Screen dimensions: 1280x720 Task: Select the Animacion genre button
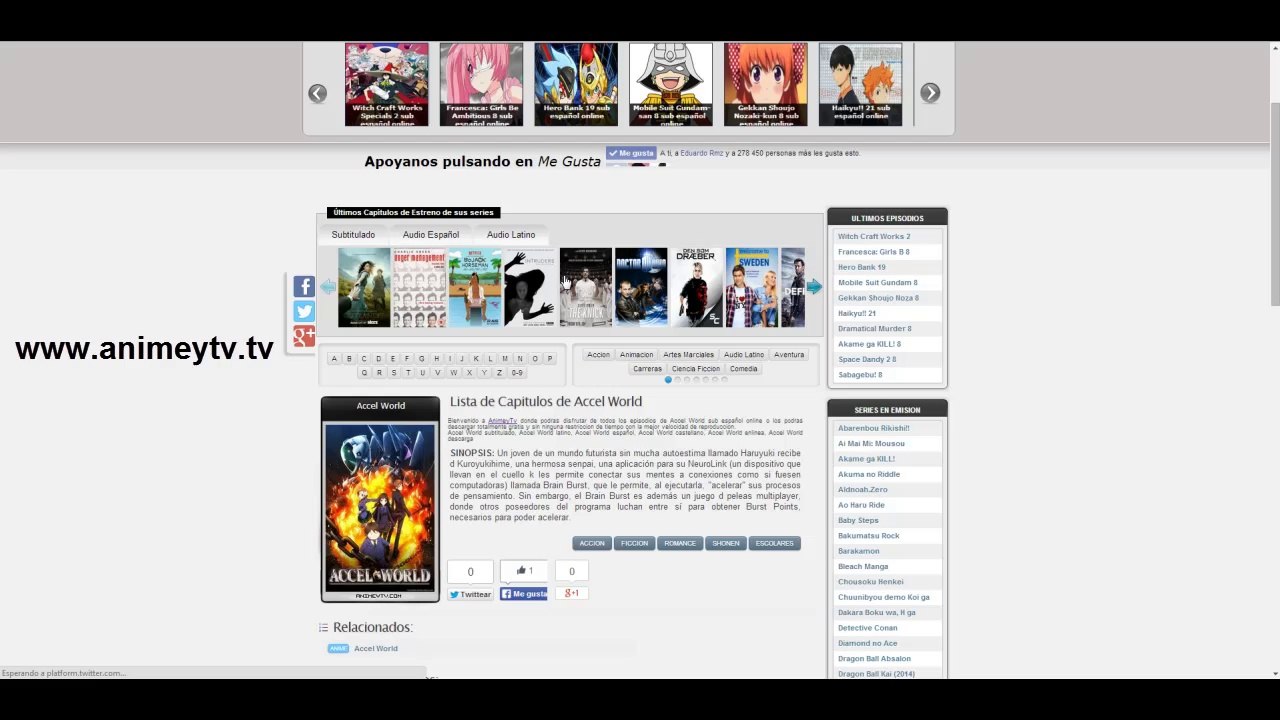tap(636, 354)
